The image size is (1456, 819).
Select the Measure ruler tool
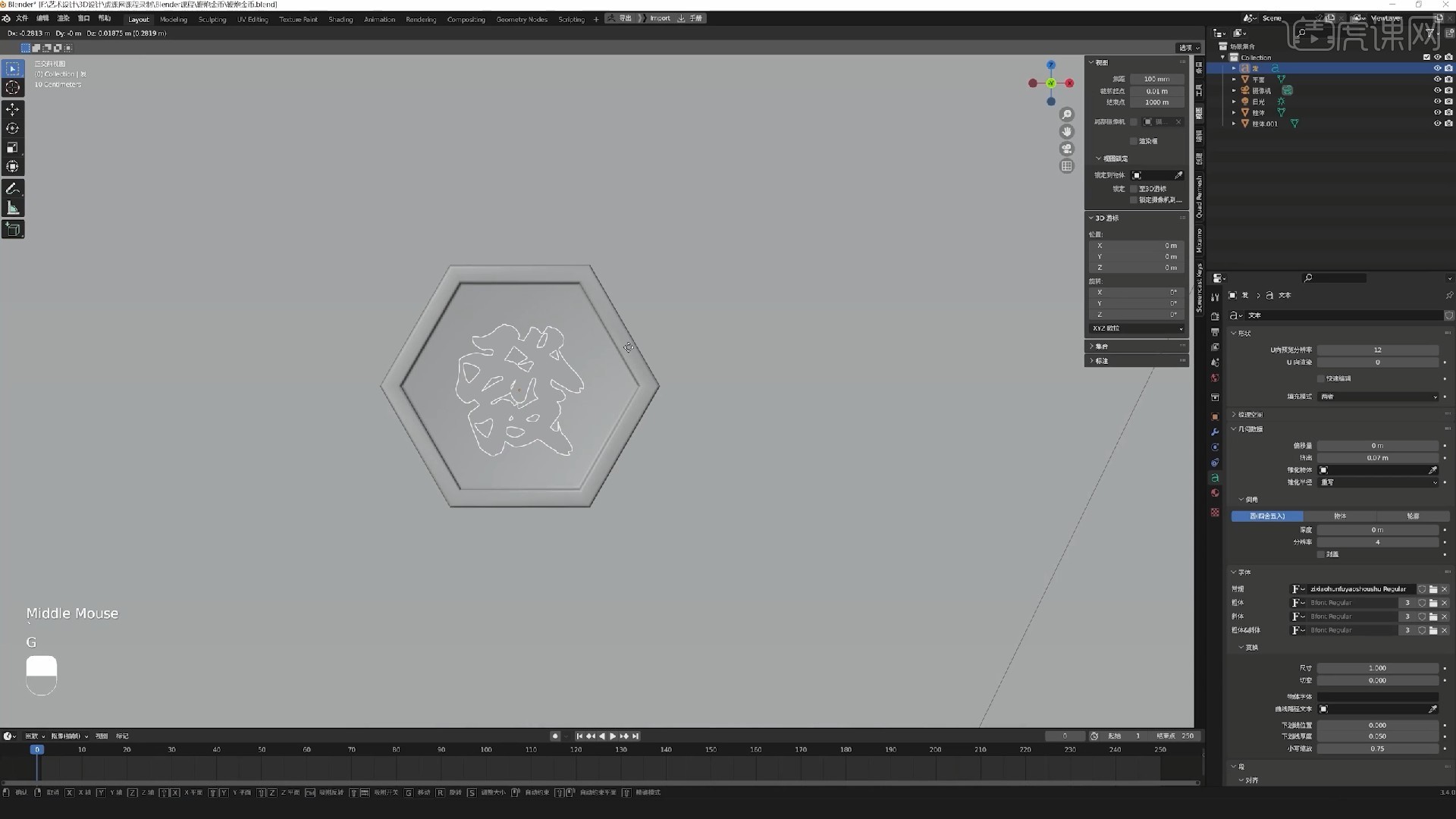13,208
